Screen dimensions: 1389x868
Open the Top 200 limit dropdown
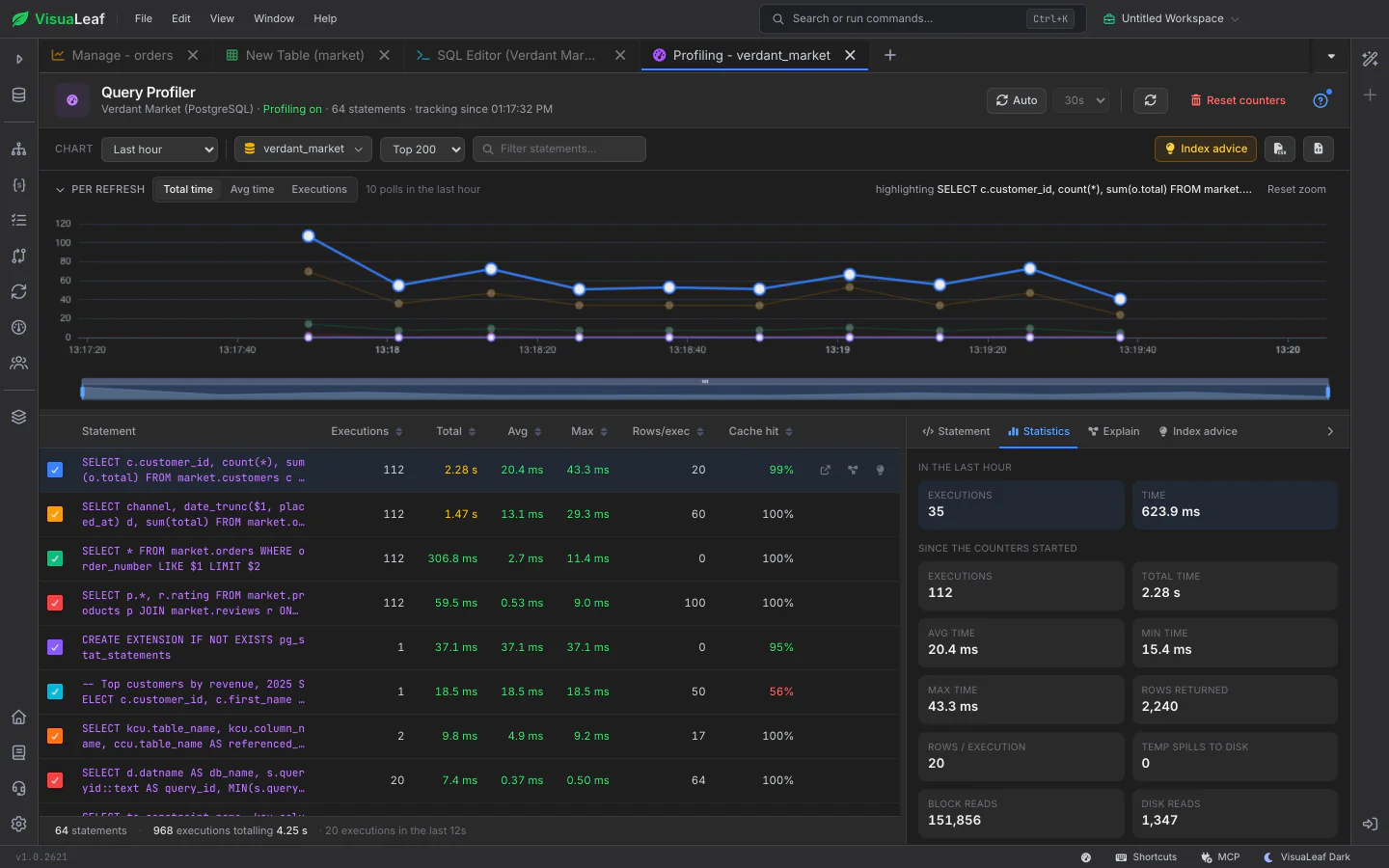click(x=422, y=149)
